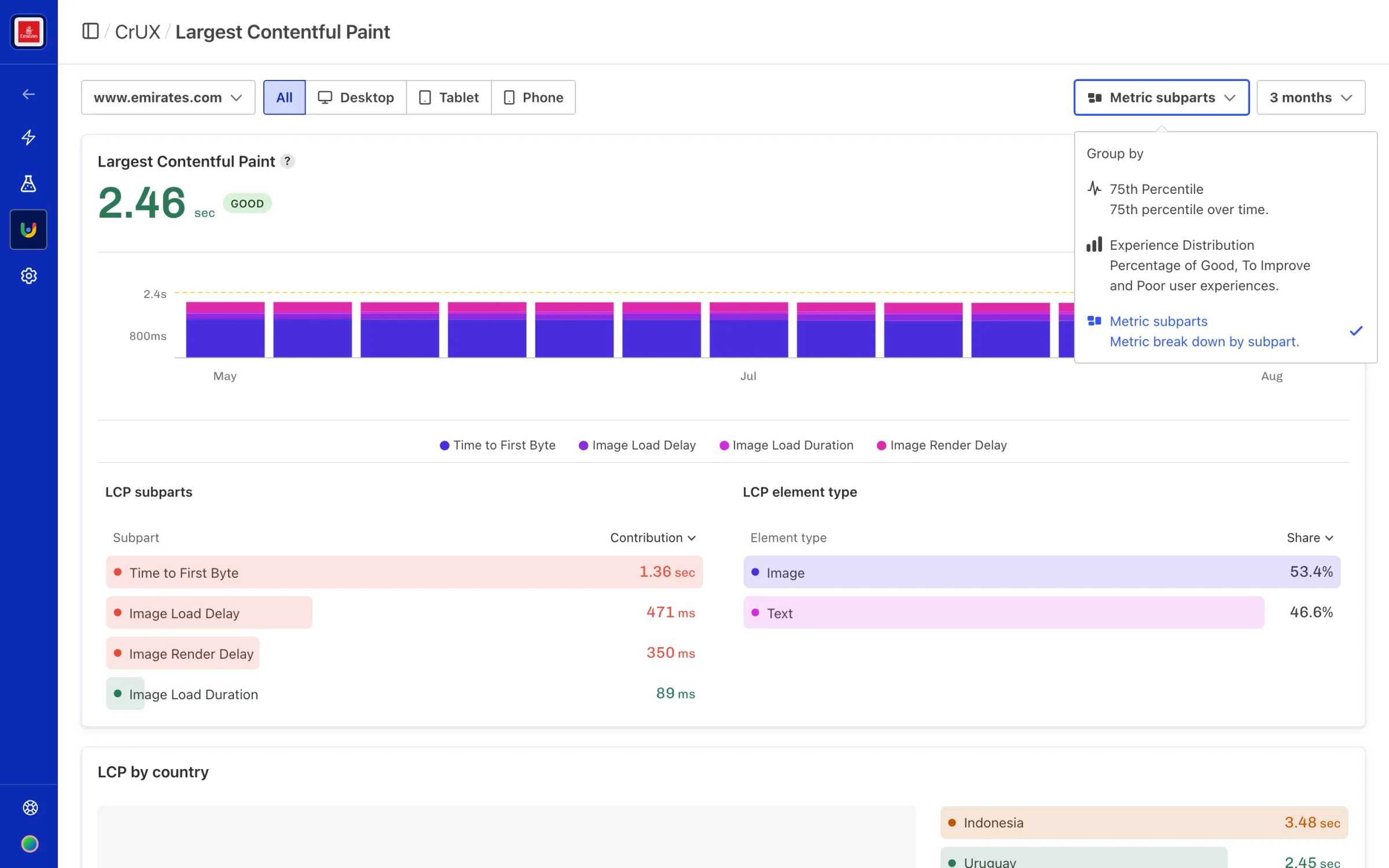
Task: Click the Image Render Delay subpart row
Action: pos(404,653)
